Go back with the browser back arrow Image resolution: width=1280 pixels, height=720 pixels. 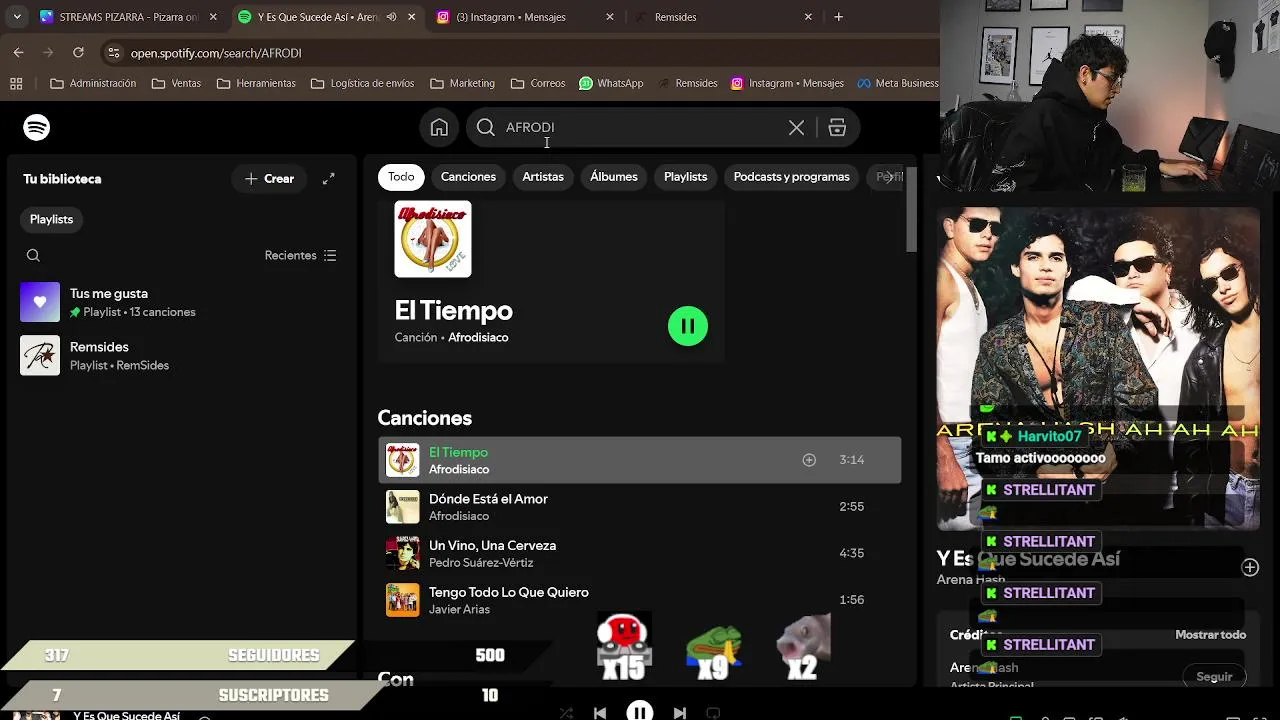tap(18, 52)
